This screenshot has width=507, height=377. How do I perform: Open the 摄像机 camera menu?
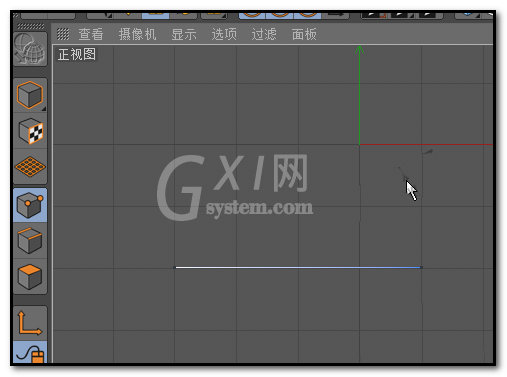click(x=137, y=34)
